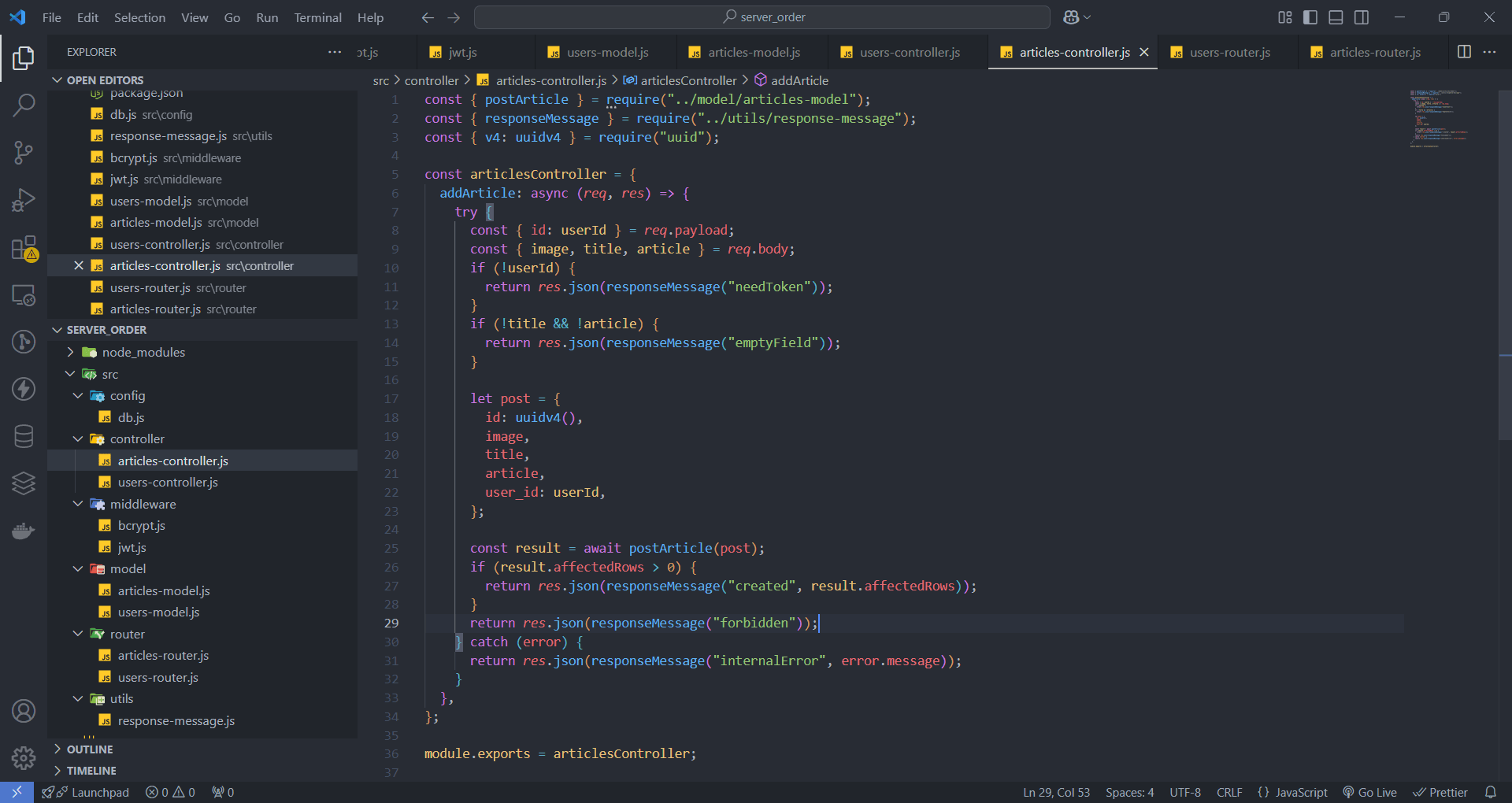
Task: Click Go Live in status bar
Action: click(x=1369, y=792)
